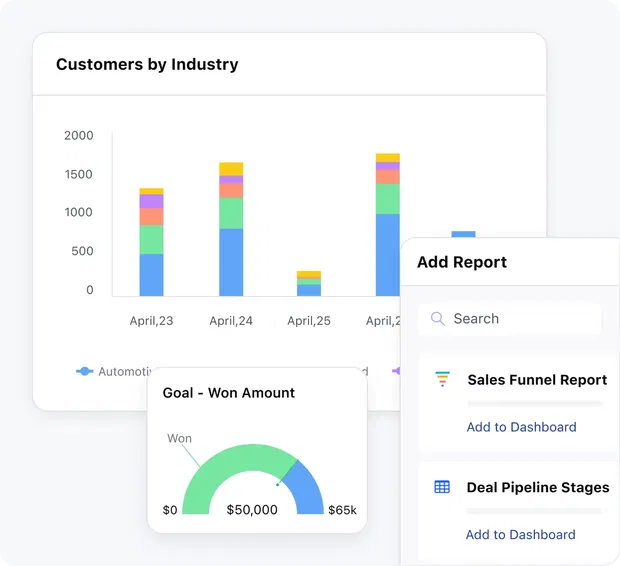
Task: Click the table icon beside Deal Pipeline Stages
Action: (442, 488)
